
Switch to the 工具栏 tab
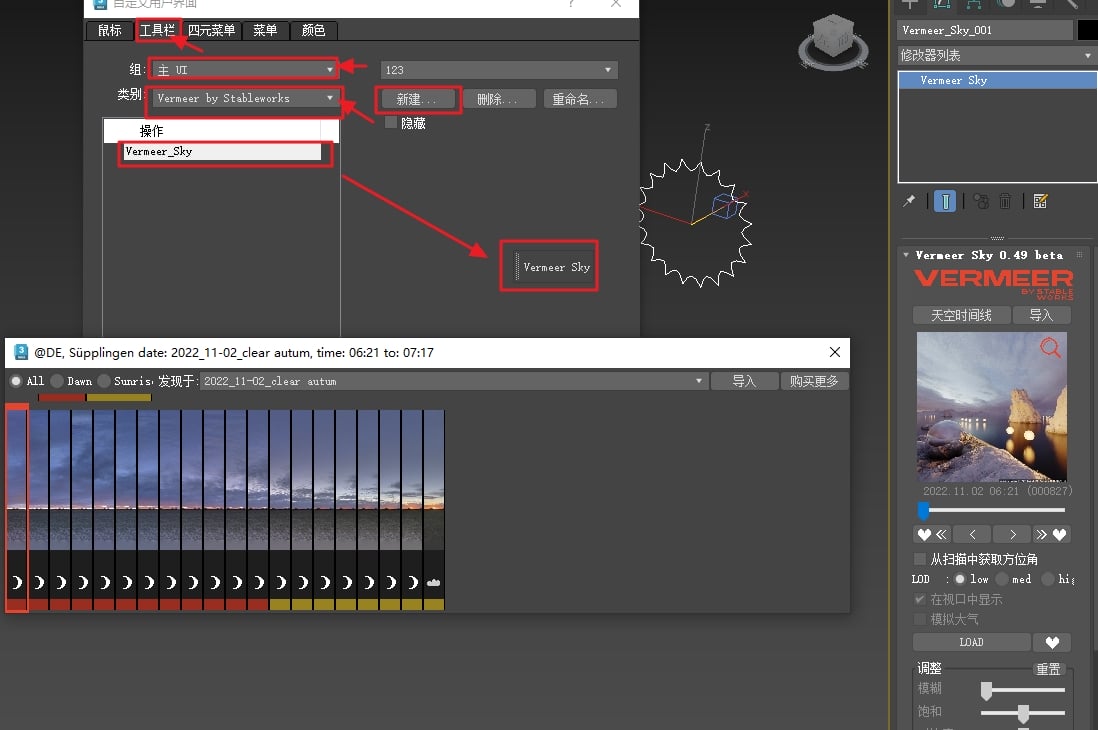point(157,30)
